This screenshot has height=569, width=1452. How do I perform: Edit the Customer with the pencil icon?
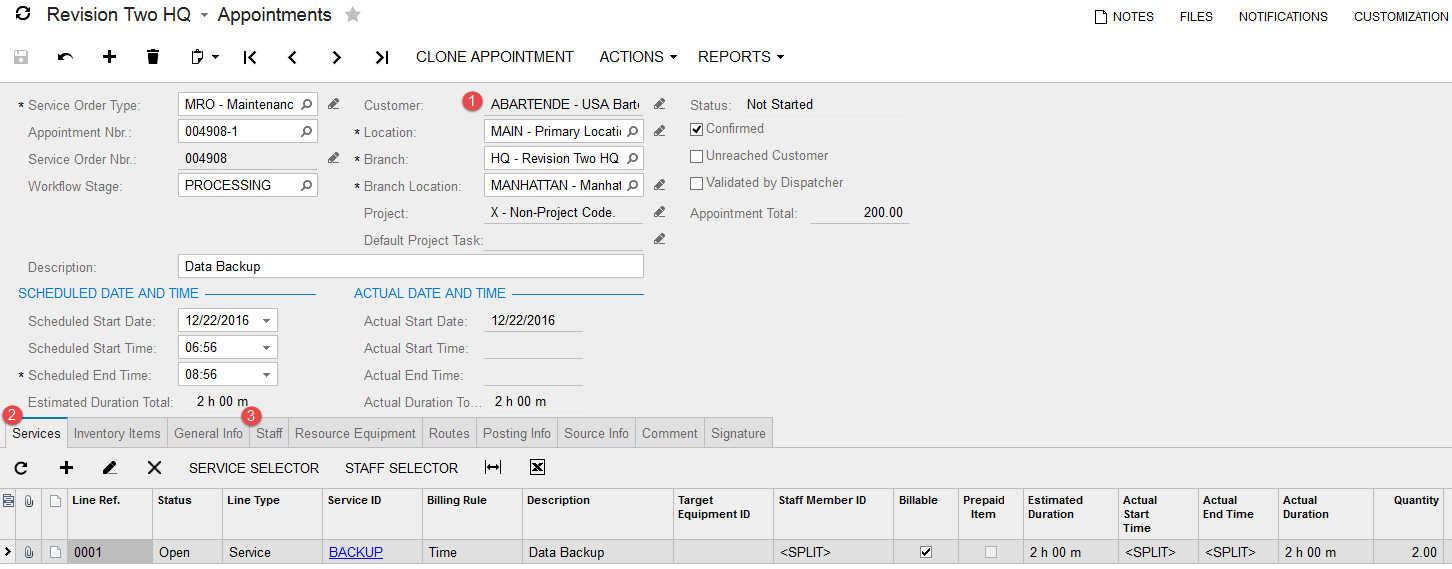pos(659,104)
